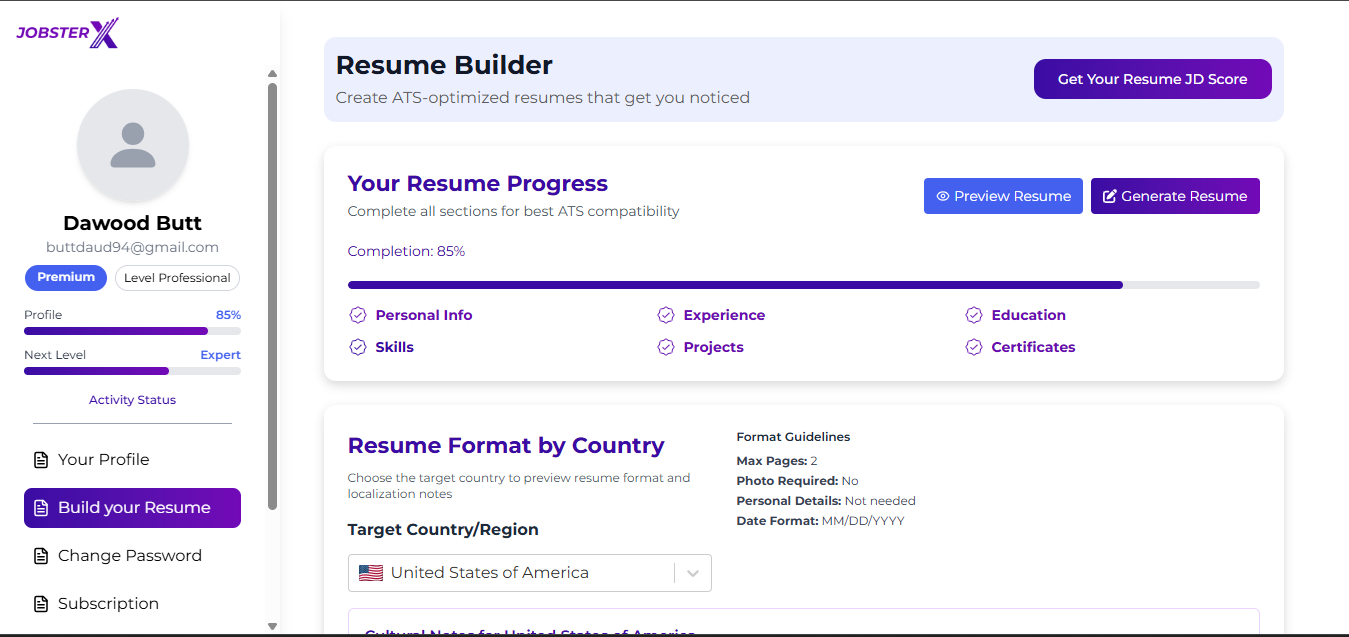The height and width of the screenshot is (637, 1349).
Task: Open the United States of America combo box
Action: coord(510,573)
